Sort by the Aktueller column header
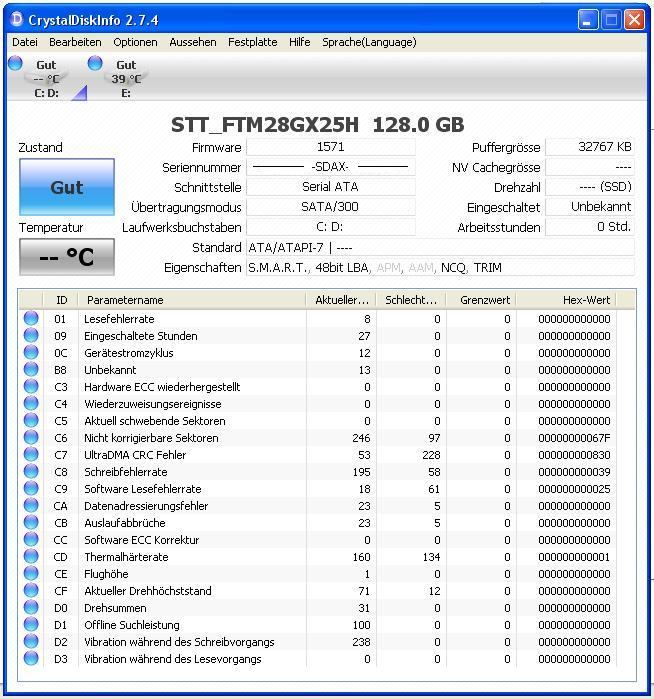The width and height of the screenshot is (654, 699). [x=341, y=300]
